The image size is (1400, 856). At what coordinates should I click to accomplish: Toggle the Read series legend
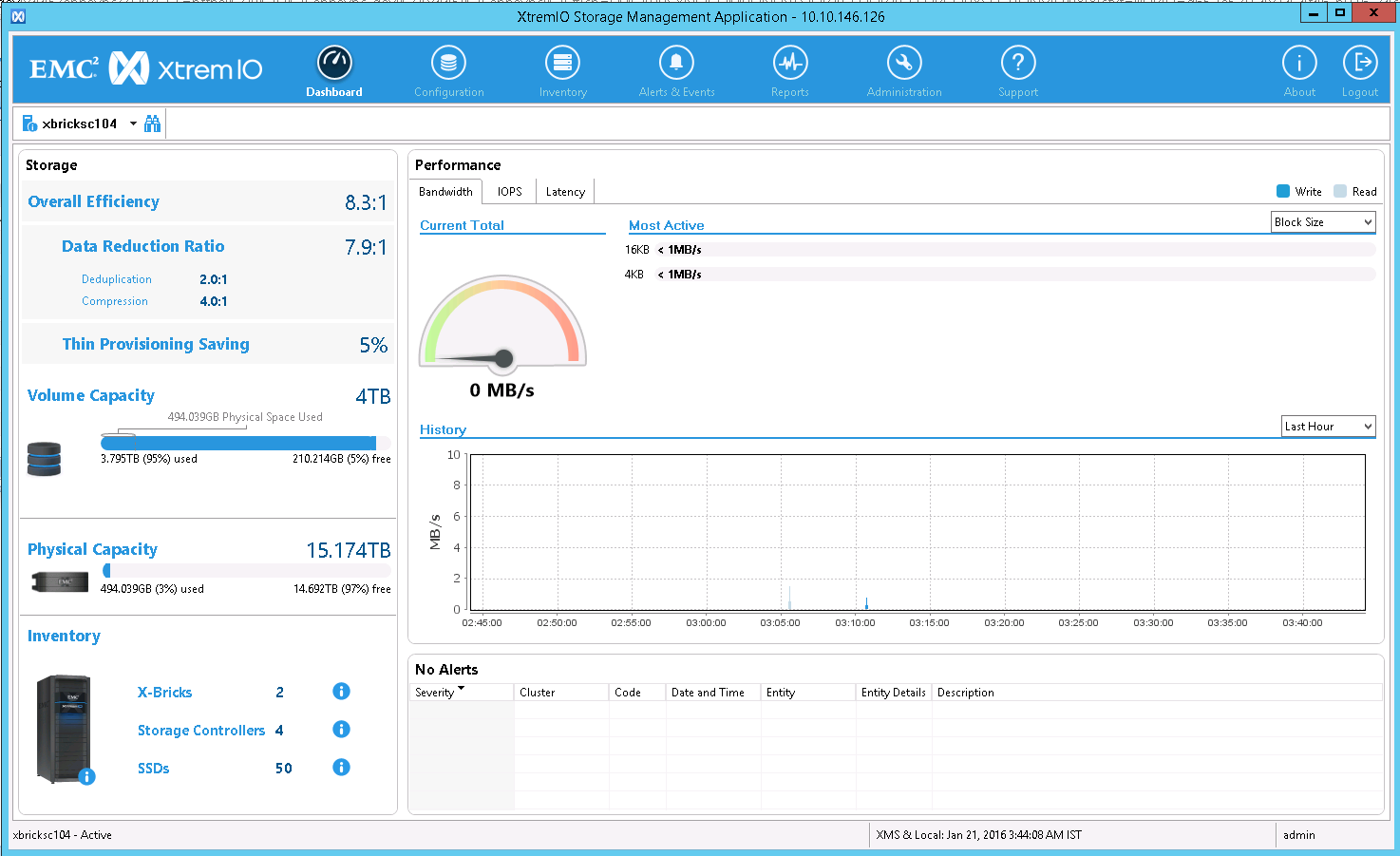1340,192
